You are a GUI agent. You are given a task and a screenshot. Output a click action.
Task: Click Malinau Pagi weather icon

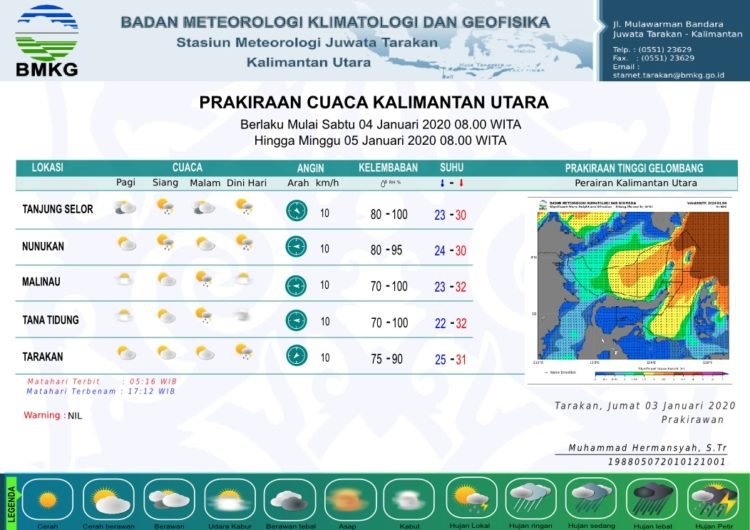click(124, 279)
